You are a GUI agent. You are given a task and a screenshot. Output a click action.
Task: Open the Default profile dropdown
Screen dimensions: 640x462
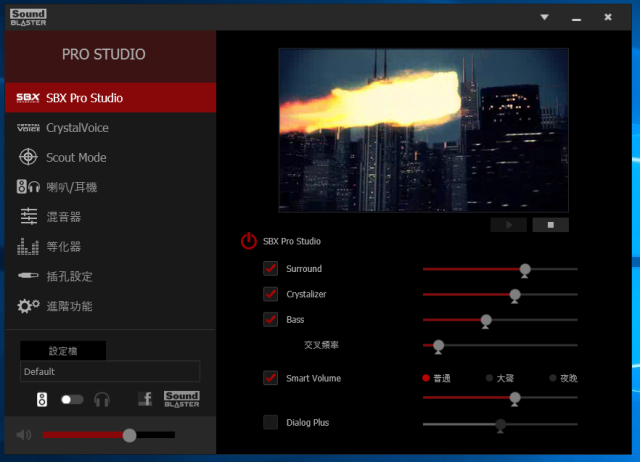(110, 371)
